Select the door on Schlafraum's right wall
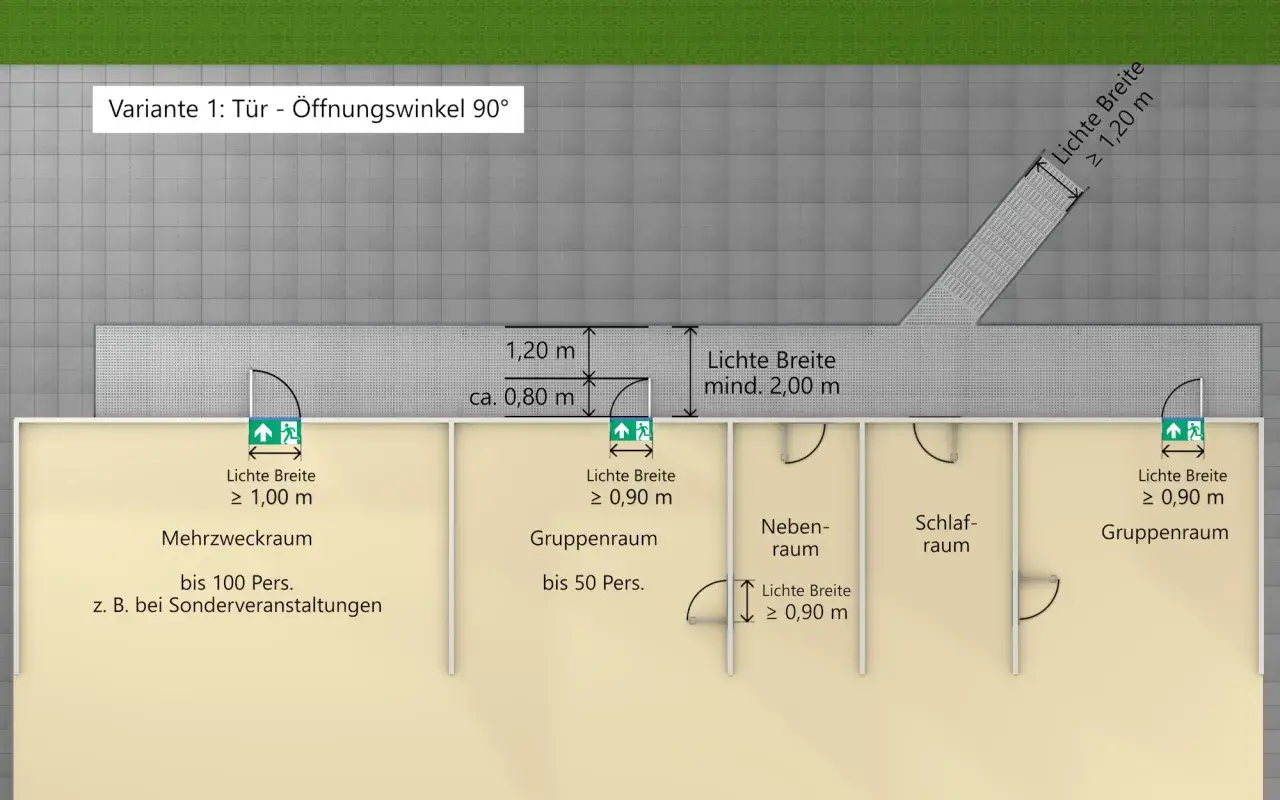 click(x=1037, y=597)
